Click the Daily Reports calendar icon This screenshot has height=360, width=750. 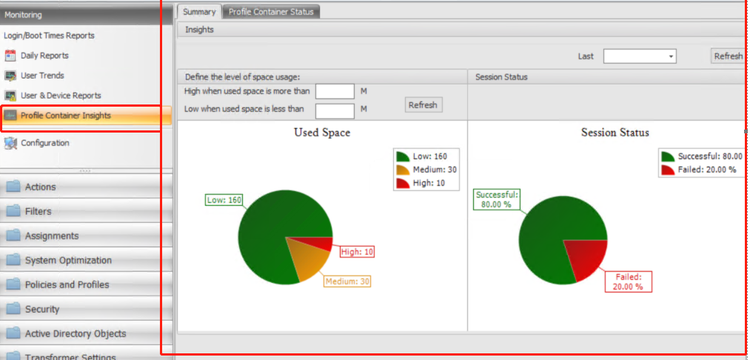10,55
